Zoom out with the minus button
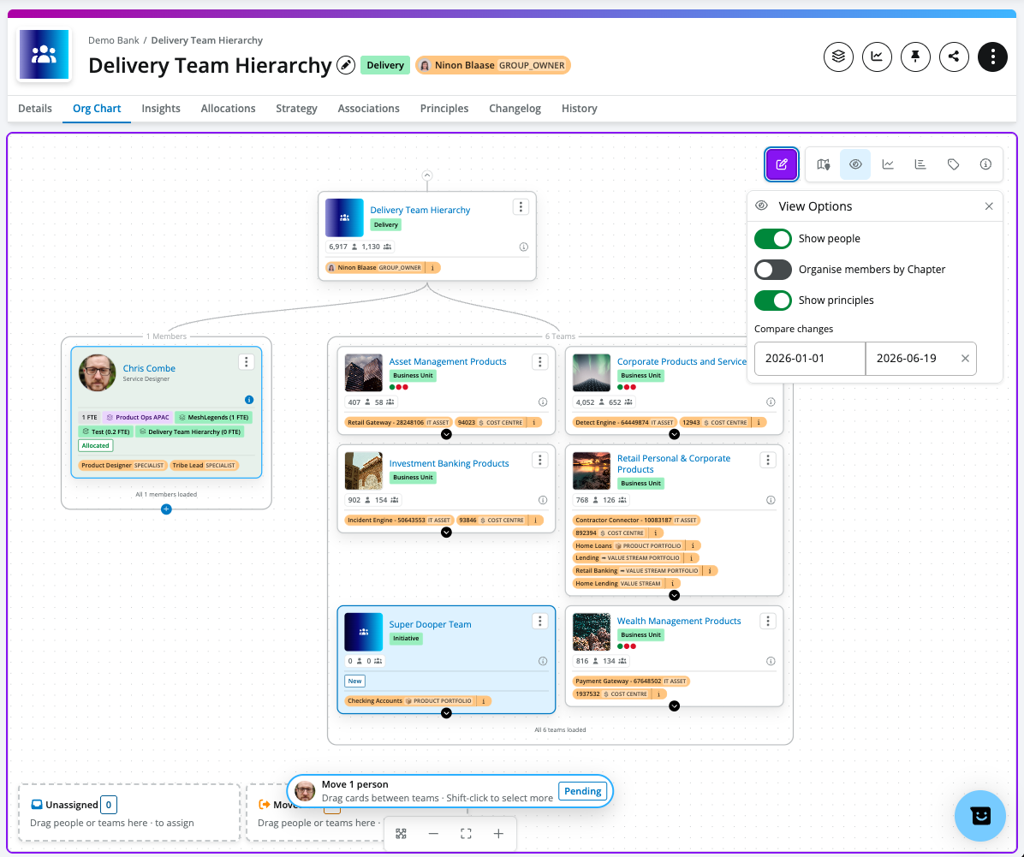Screen dimensions: 1024x857 (433, 833)
